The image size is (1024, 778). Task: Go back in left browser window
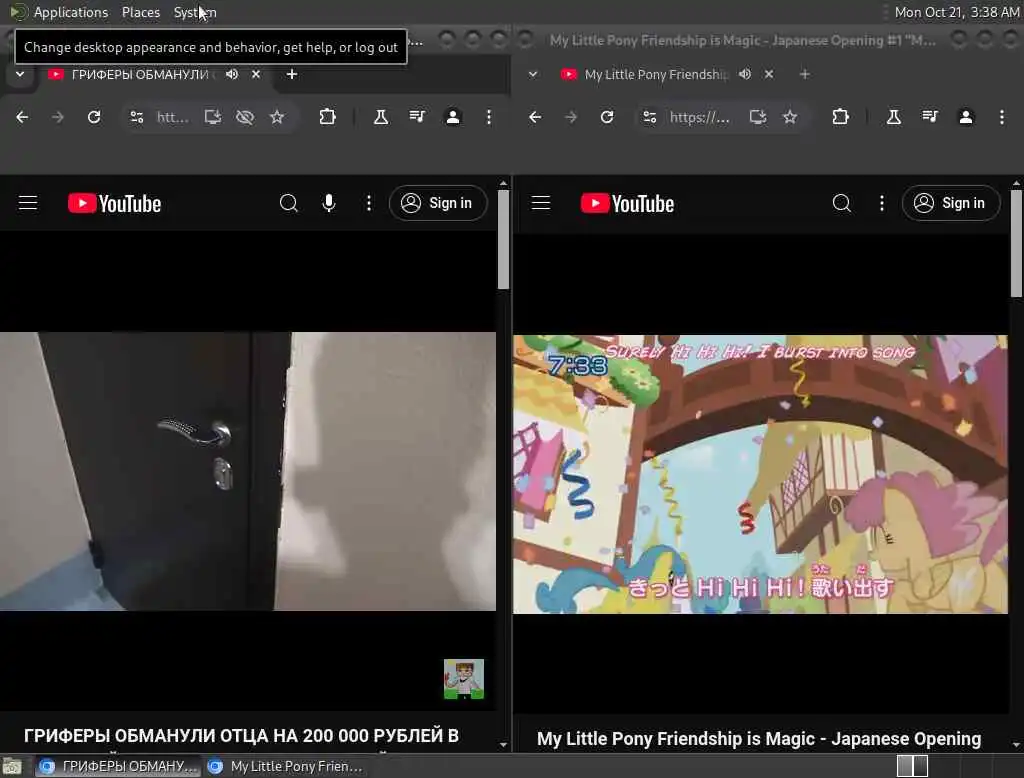[22, 117]
